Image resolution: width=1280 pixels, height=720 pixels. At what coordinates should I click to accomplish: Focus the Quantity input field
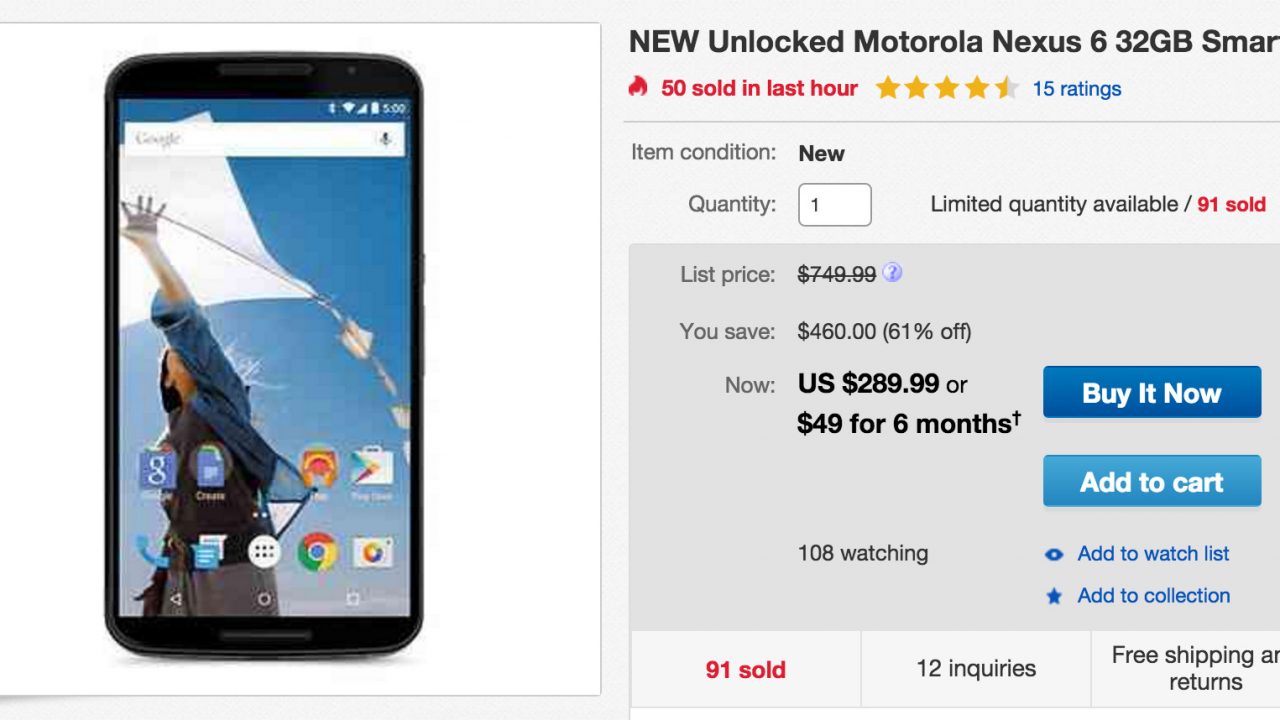point(834,205)
